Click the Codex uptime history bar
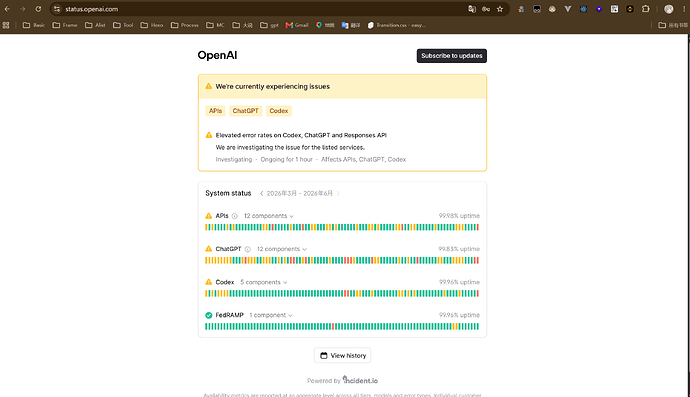690x397 pixels. (x=342, y=293)
